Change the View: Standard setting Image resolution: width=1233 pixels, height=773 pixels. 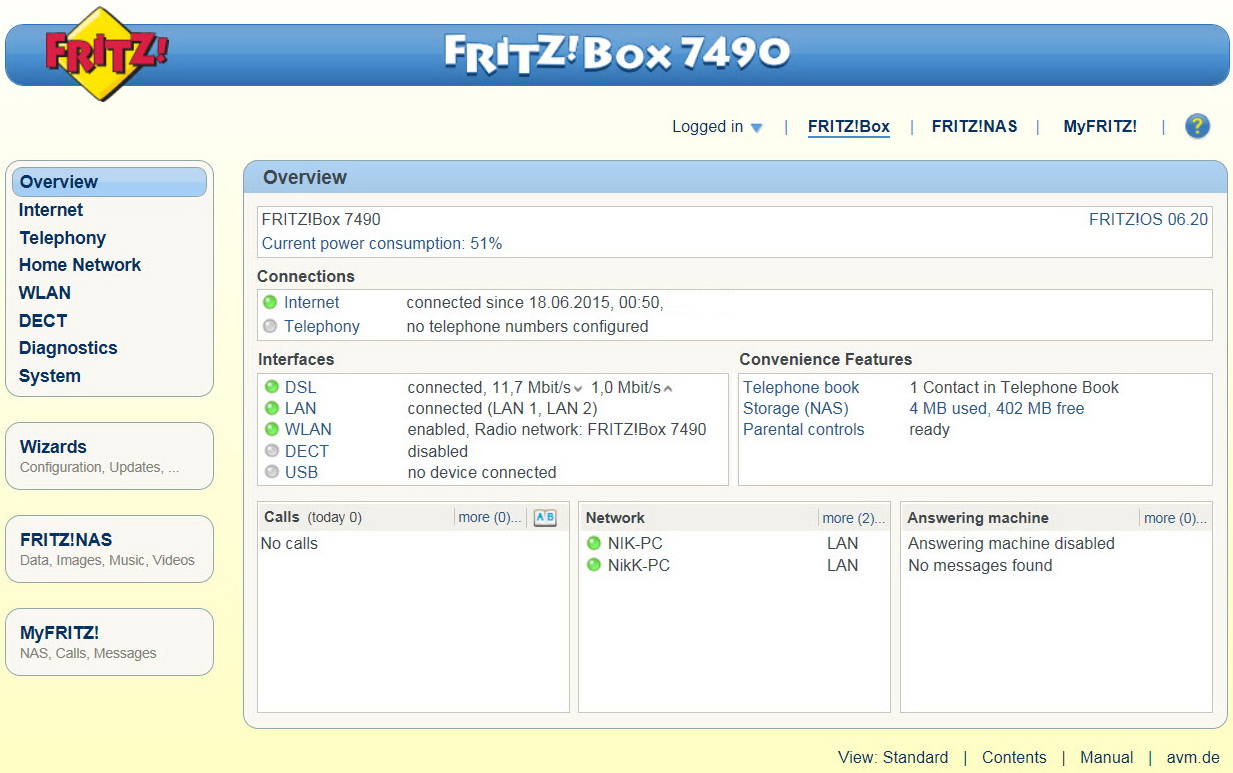[x=893, y=757]
